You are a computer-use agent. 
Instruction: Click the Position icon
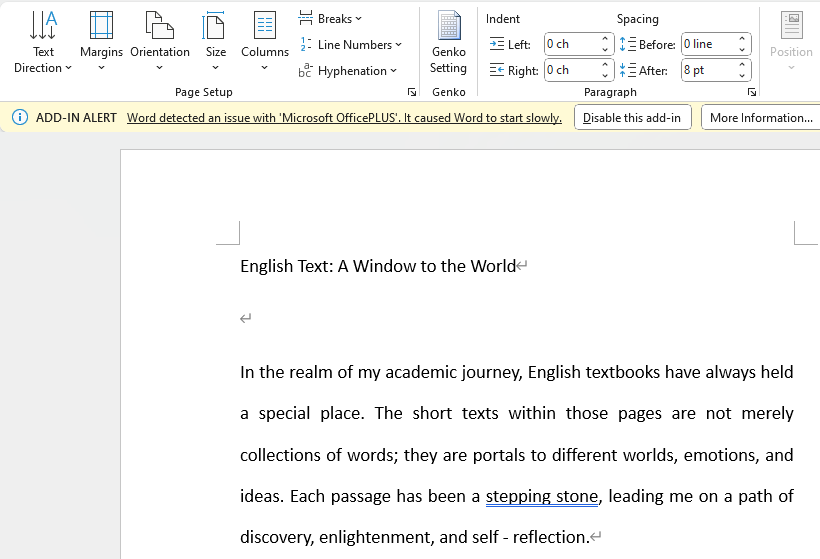(x=791, y=25)
